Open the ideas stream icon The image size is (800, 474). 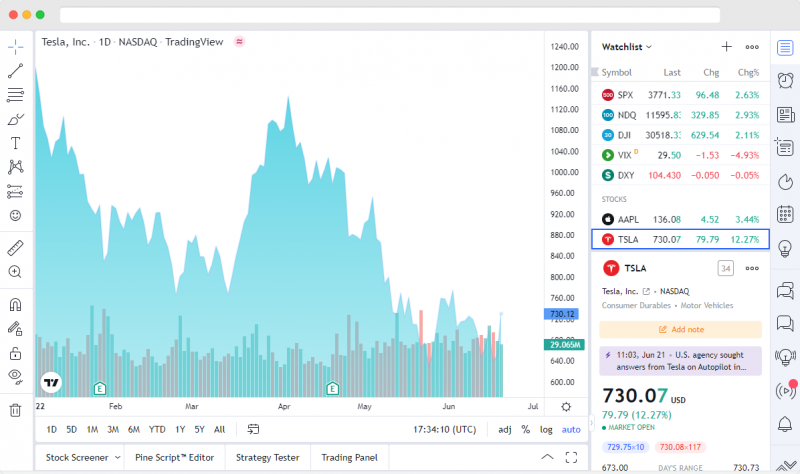point(785,357)
